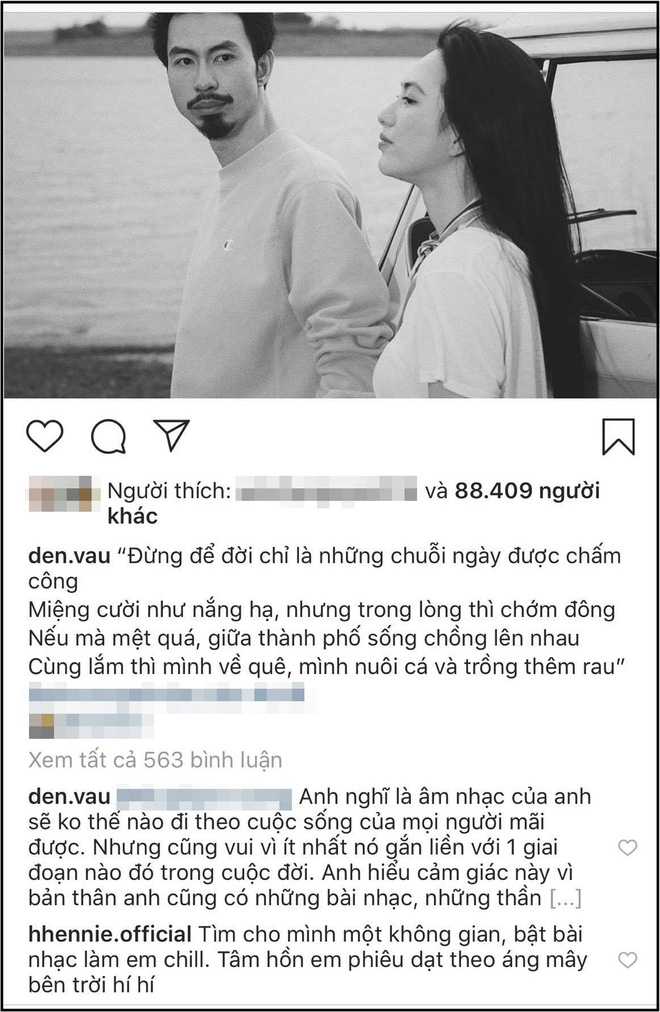
Task: Open the black and white couple photo
Action: (330, 204)
